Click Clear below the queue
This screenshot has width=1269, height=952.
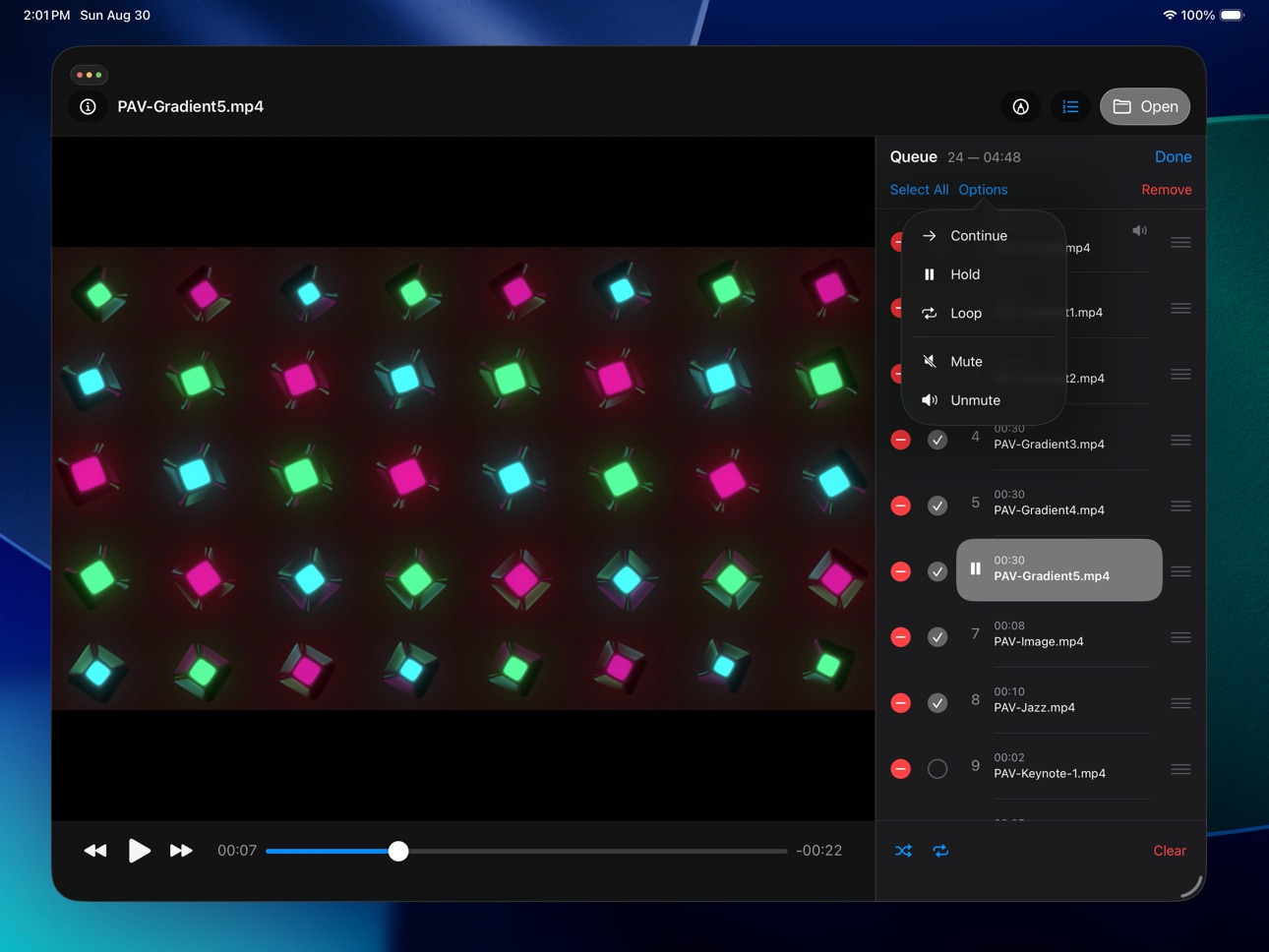point(1170,851)
